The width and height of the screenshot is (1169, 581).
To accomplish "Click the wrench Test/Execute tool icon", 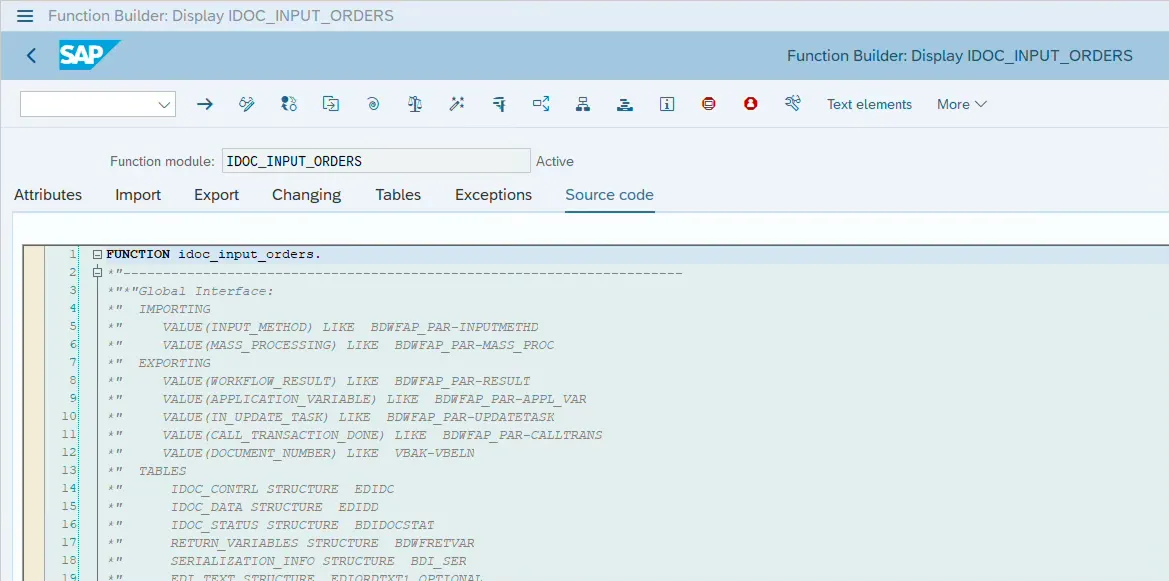I will pos(793,104).
